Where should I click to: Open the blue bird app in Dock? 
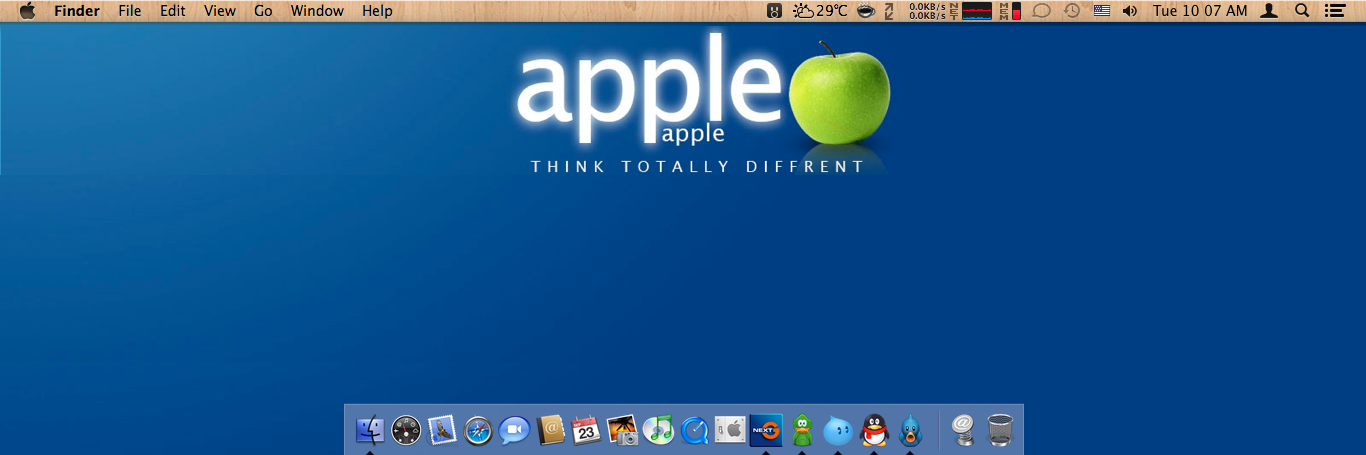910,430
